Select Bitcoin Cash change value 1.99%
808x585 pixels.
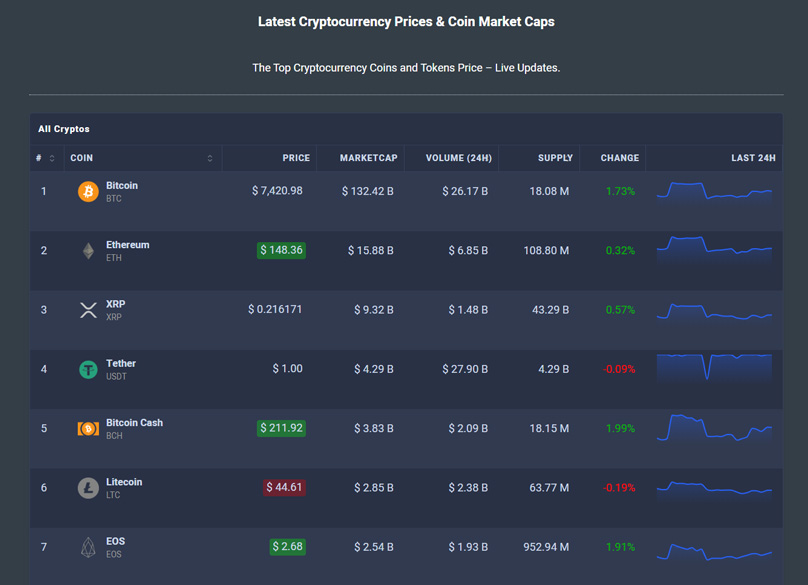pos(620,429)
